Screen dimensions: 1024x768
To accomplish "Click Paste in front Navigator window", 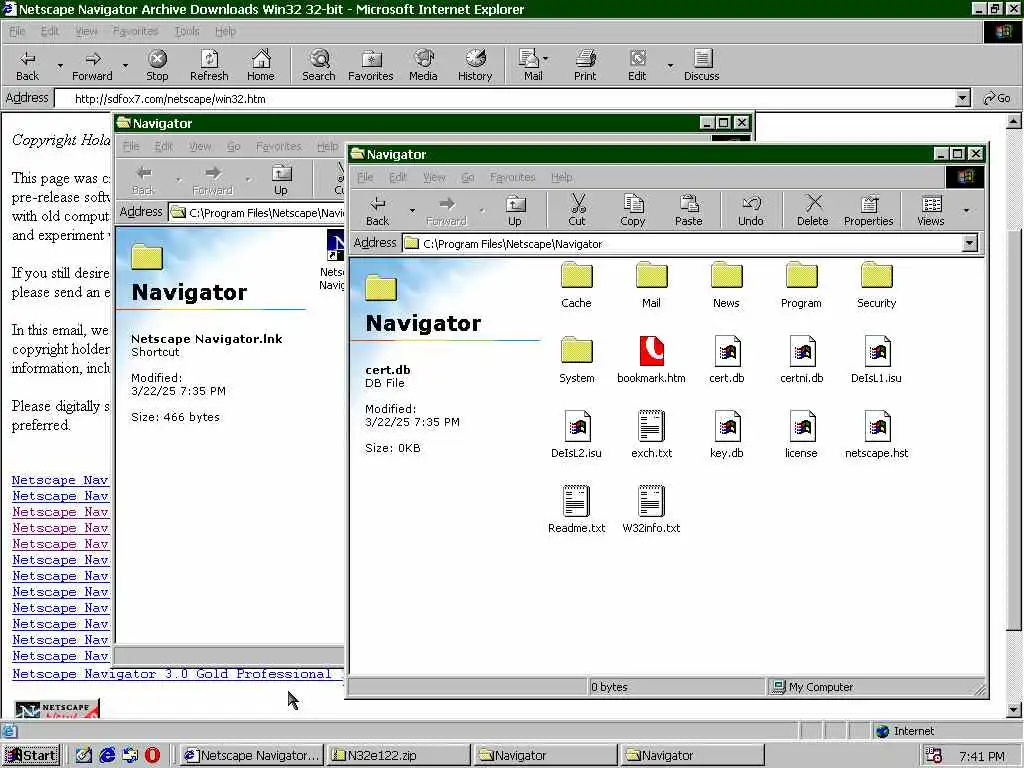I will pyautogui.click(x=688, y=210).
